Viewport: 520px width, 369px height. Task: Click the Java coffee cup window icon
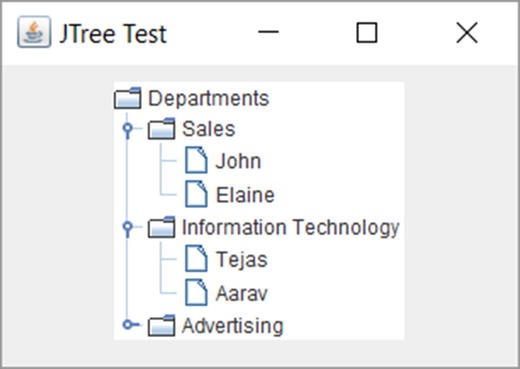click(34, 32)
